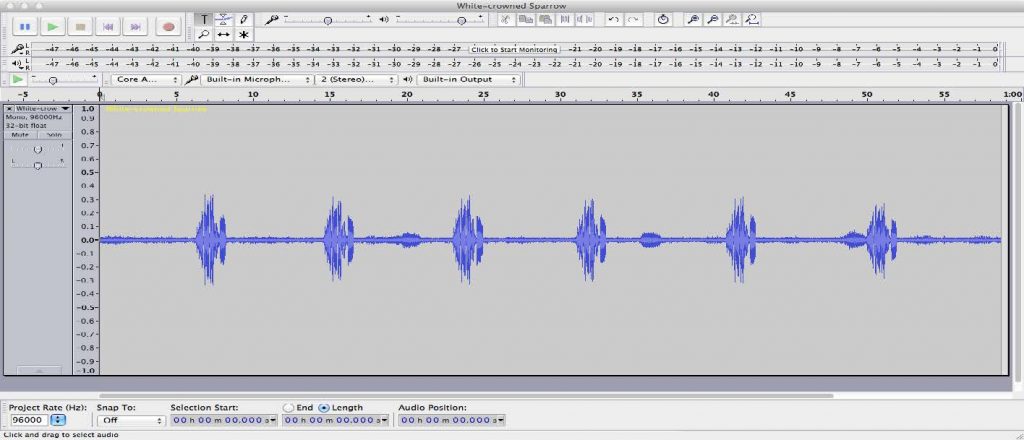This screenshot has height=440, width=1024.
Task: Open the White-crow track name menu
Action: click(x=42, y=108)
